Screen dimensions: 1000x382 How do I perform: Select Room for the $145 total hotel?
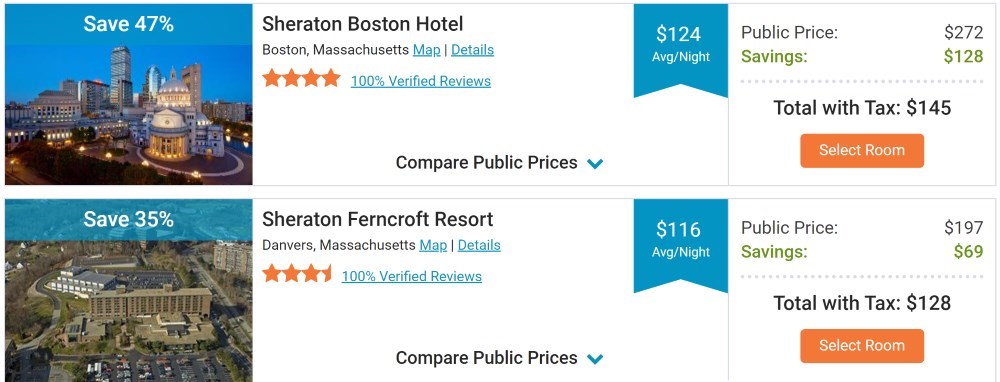[862, 151]
